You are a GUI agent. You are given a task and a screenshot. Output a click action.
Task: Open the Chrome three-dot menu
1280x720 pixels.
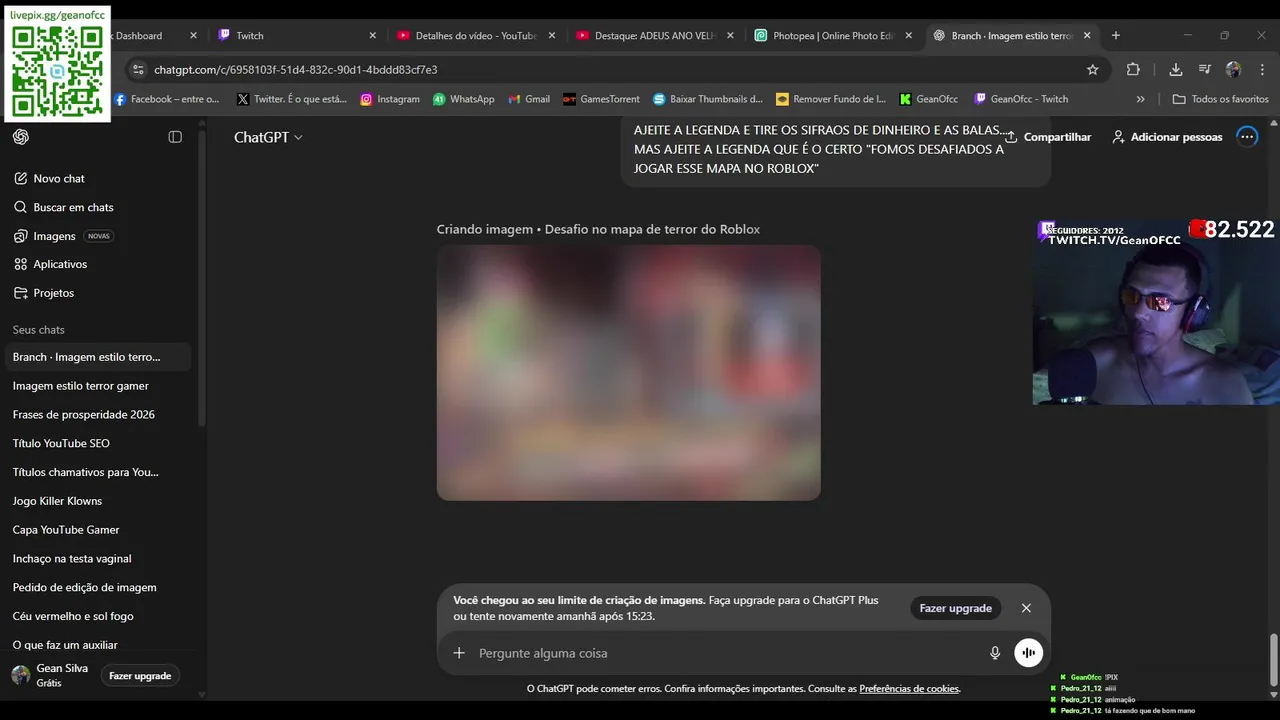(x=1260, y=70)
